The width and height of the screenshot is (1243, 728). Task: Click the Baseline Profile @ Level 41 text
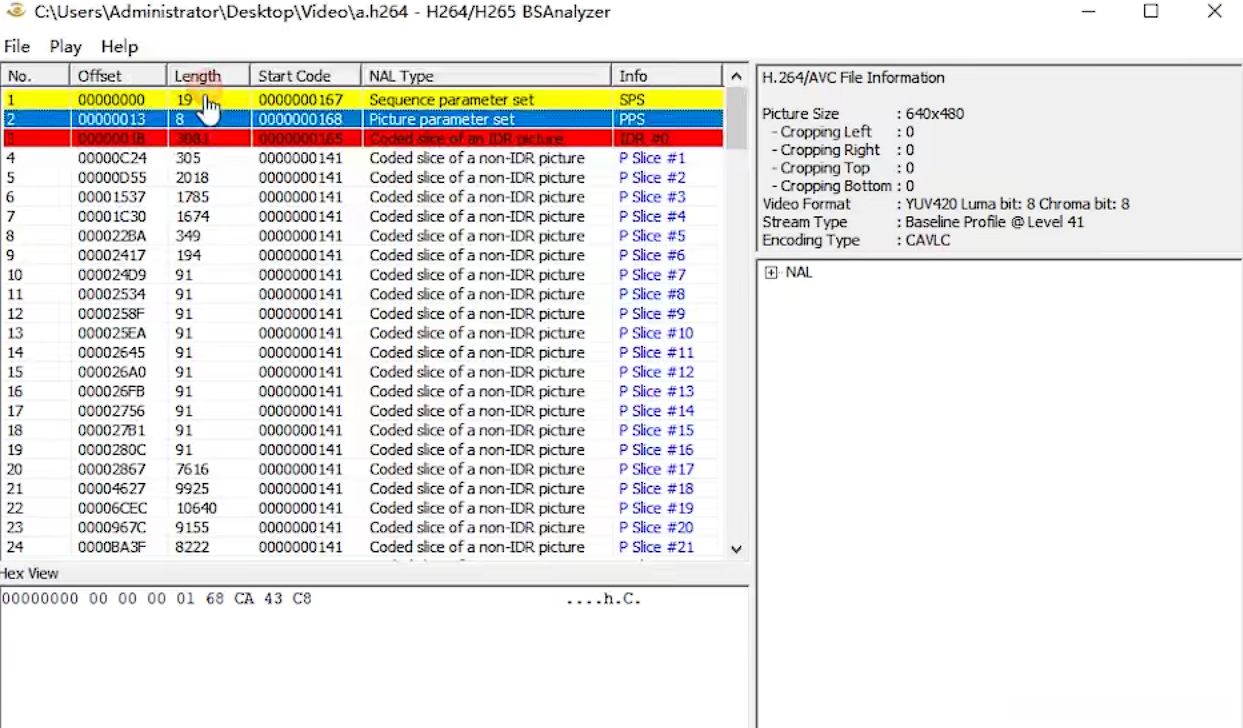tap(994, 222)
